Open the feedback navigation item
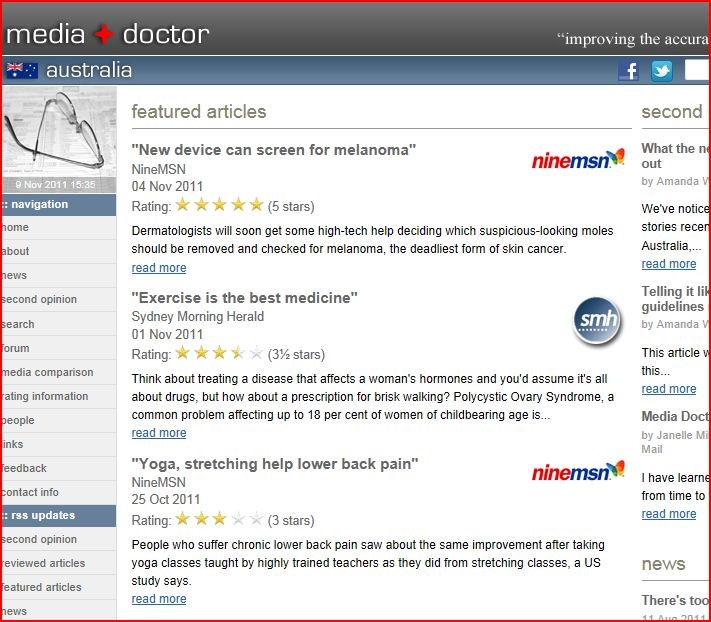Image resolution: width=711 pixels, height=622 pixels. (58, 468)
